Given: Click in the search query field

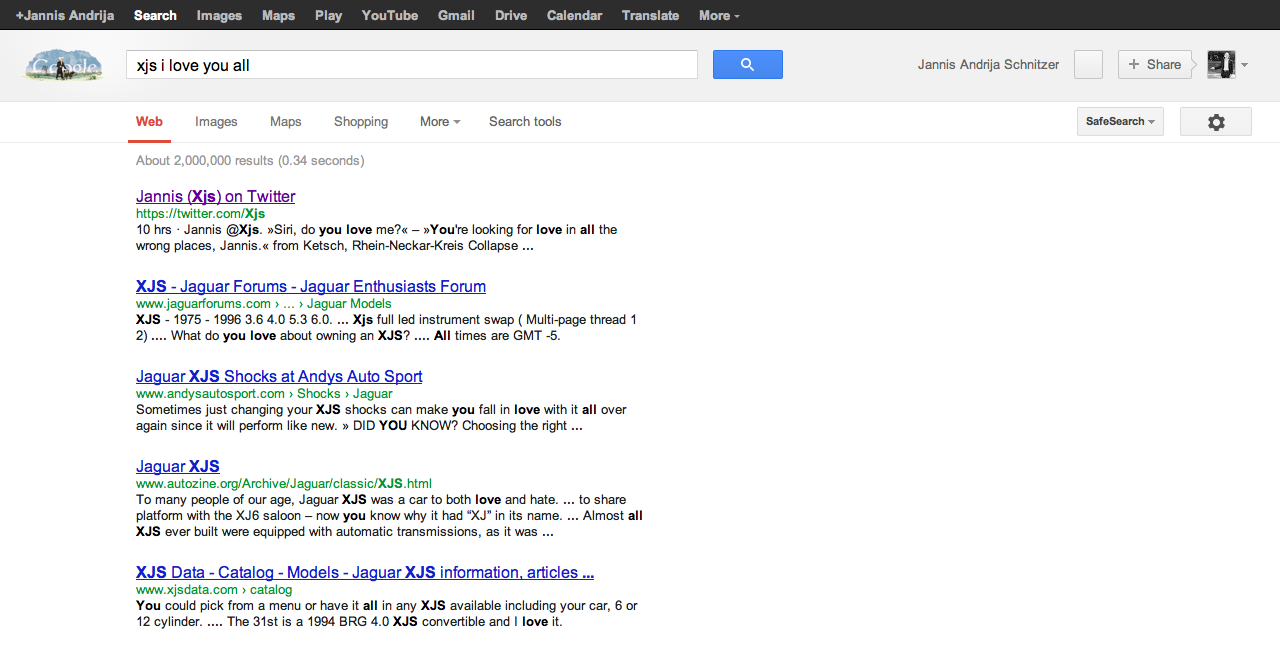Looking at the screenshot, I should pyautogui.click(x=411, y=65).
